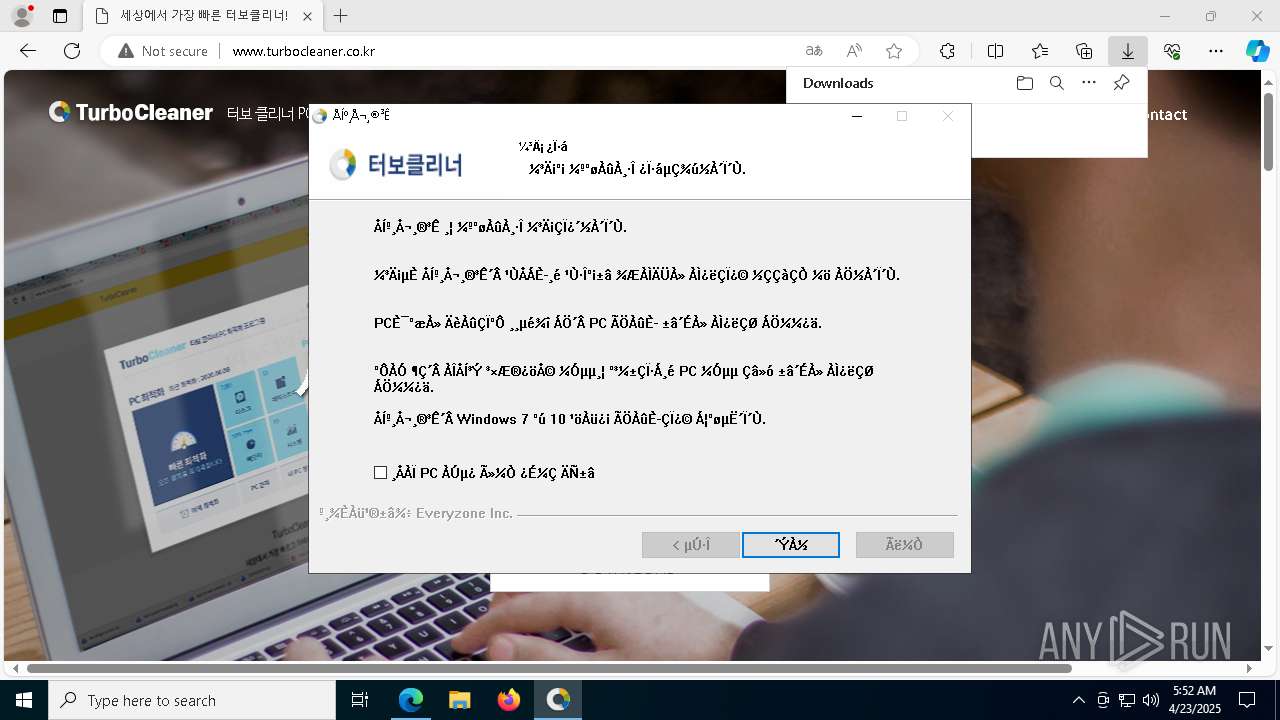Click the TurboCleaner site logo
This screenshot has height=720, width=1280.
(x=131, y=113)
